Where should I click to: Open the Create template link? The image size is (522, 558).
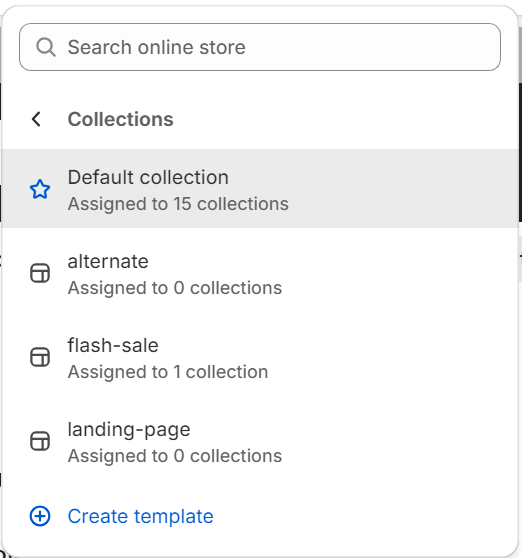141,516
